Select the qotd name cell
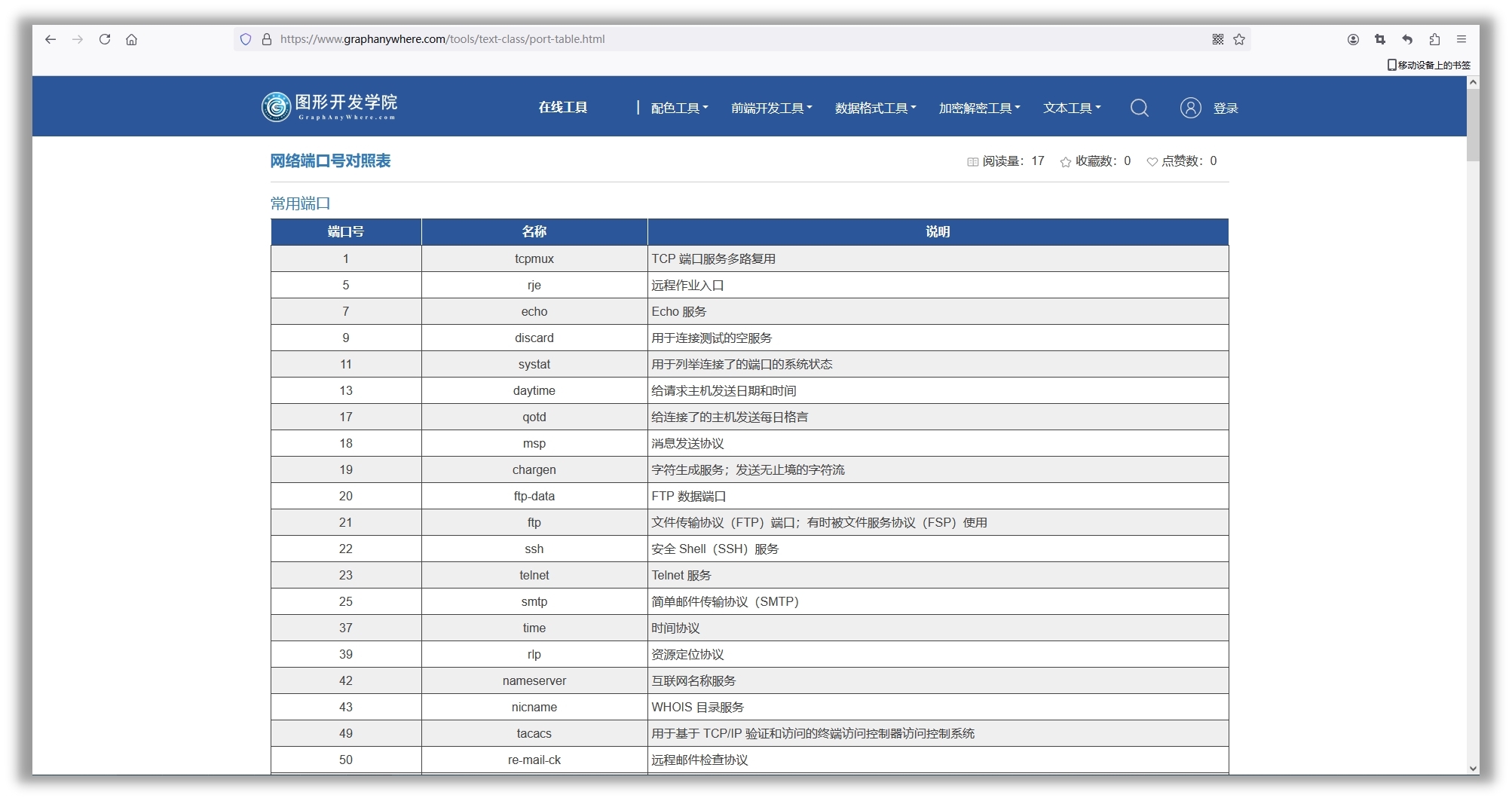 [x=534, y=417]
